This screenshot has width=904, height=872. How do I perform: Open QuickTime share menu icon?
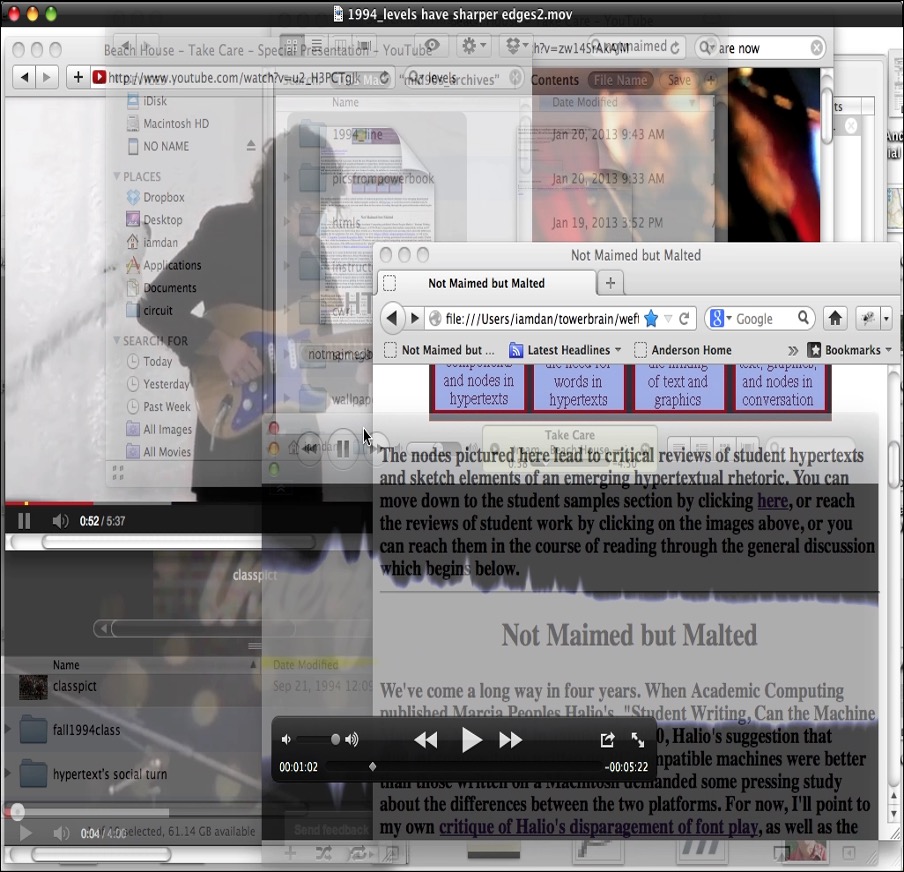click(x=607, y=740)
